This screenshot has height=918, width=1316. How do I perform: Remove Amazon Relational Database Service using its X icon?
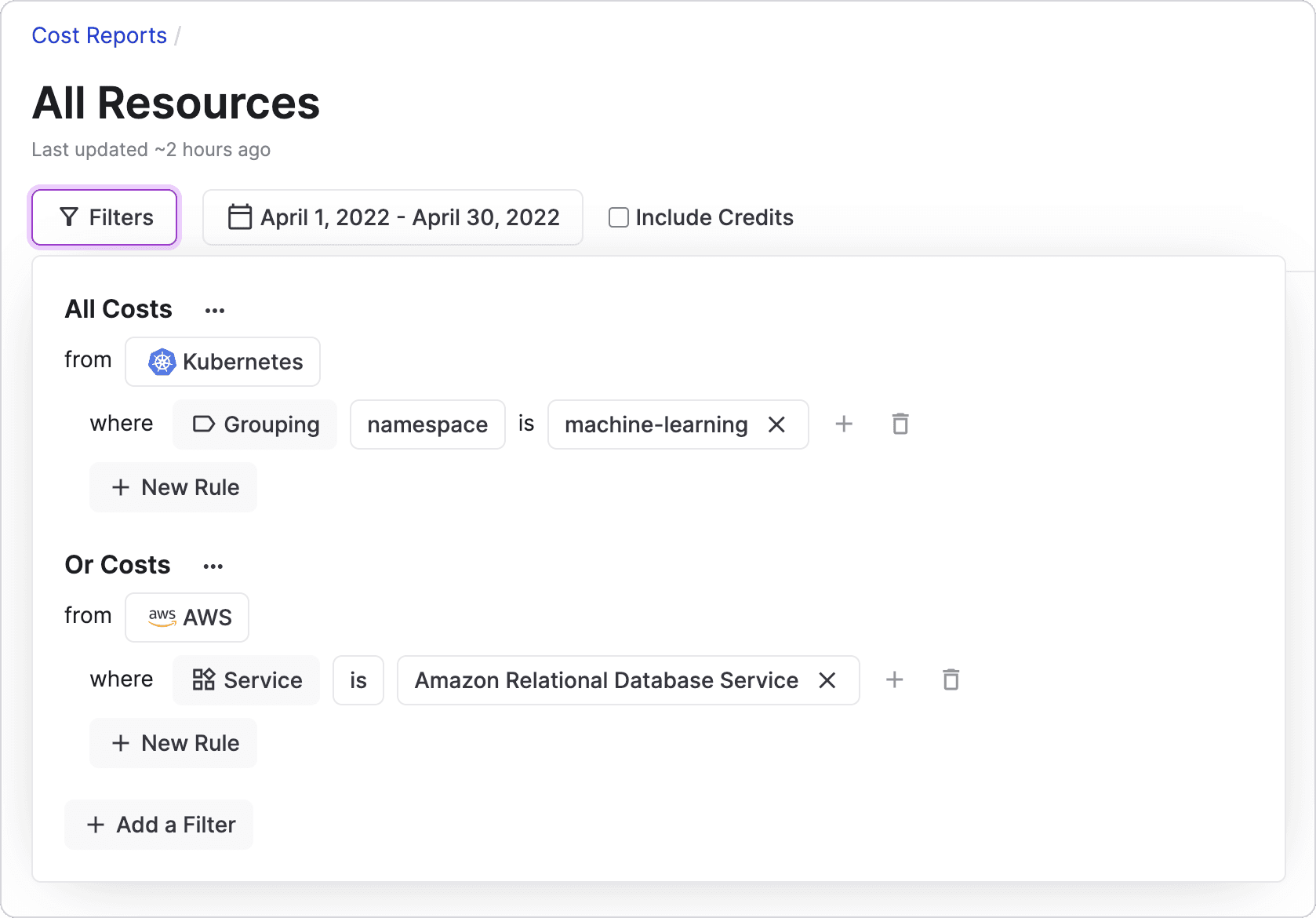(828, 680)
